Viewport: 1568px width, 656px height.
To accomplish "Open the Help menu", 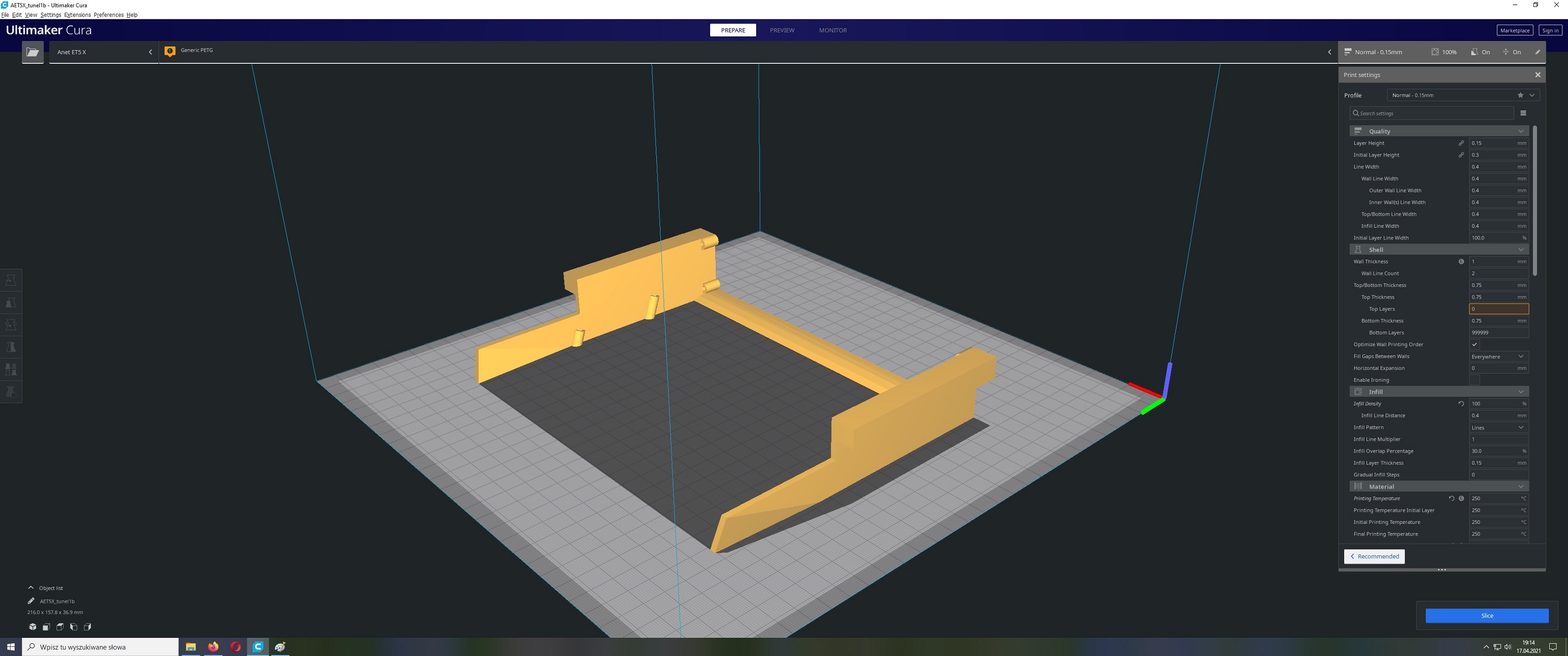I will 132,15.
